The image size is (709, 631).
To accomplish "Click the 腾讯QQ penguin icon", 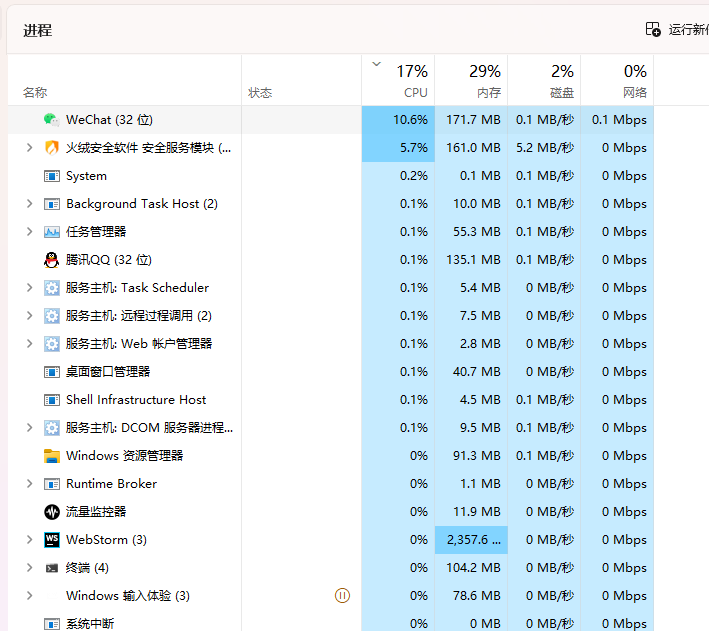I will click(x=52, y=260).
